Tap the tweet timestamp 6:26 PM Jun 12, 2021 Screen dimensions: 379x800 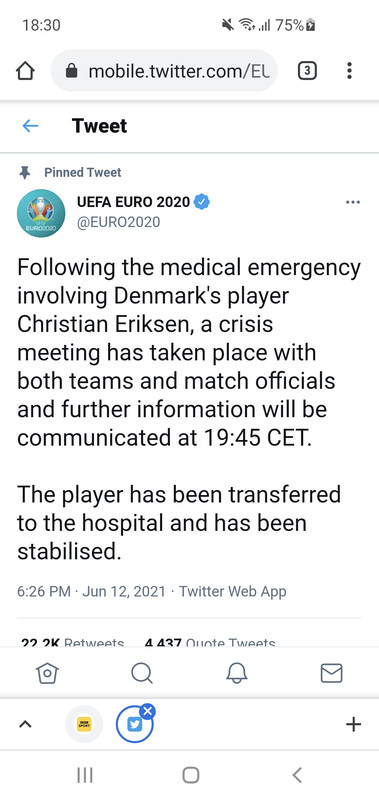pyautogui.click(x=91, y=591)
